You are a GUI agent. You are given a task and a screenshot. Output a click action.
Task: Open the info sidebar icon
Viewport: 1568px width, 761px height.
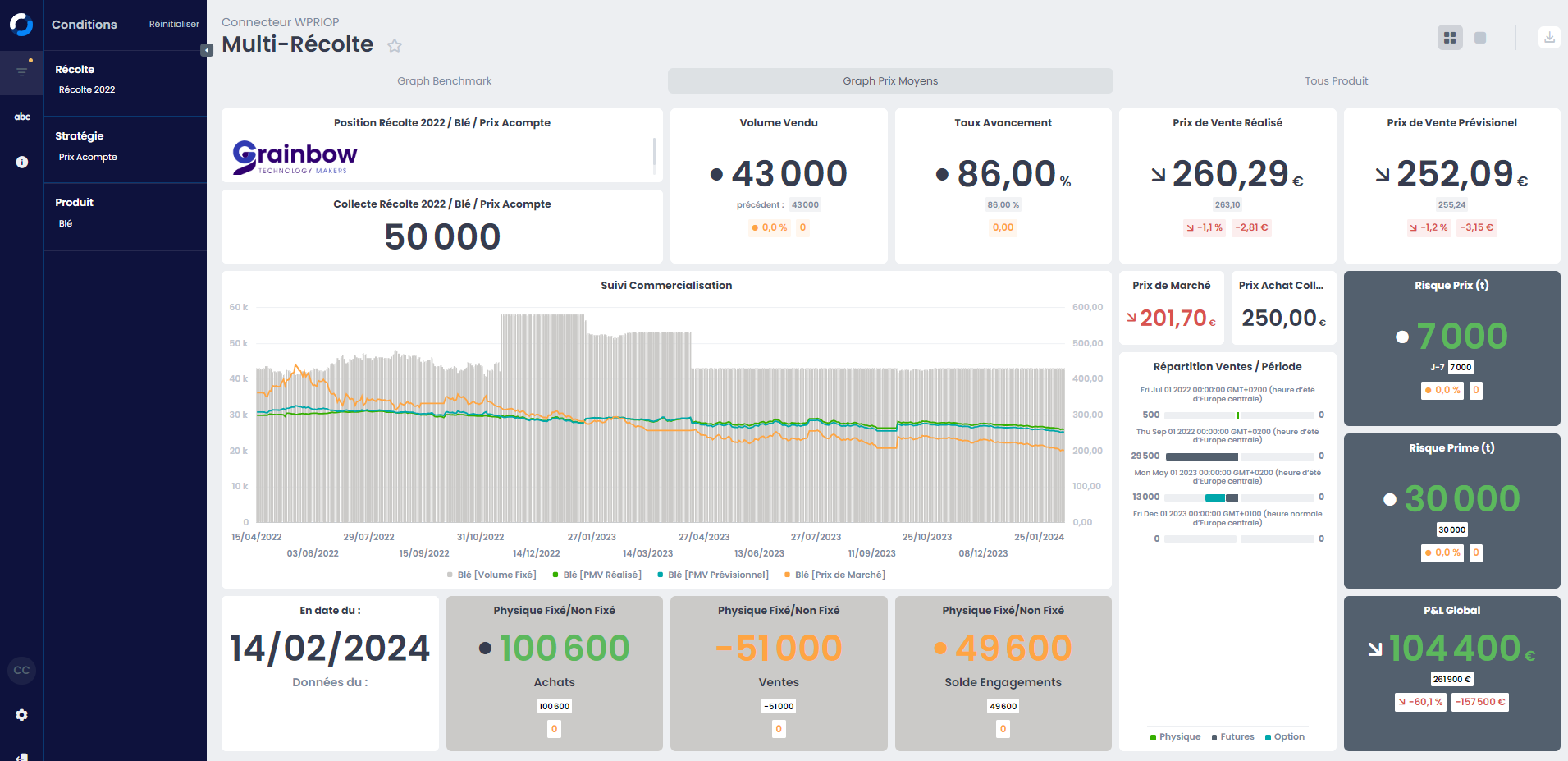pyautogui.click(x=22, y=162)
